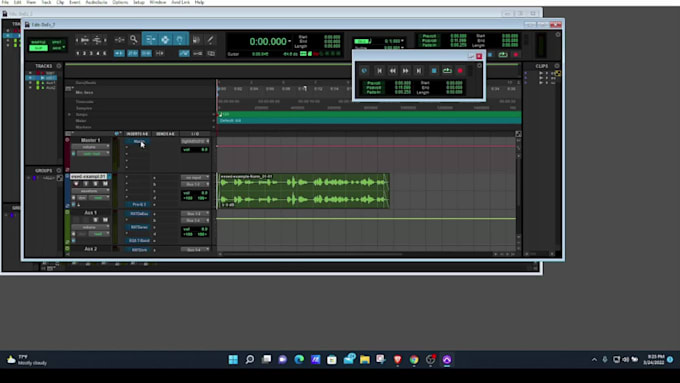Open the Window menu
The width and height of the screenshot is (680, 383).
click(x=158, y=2)
